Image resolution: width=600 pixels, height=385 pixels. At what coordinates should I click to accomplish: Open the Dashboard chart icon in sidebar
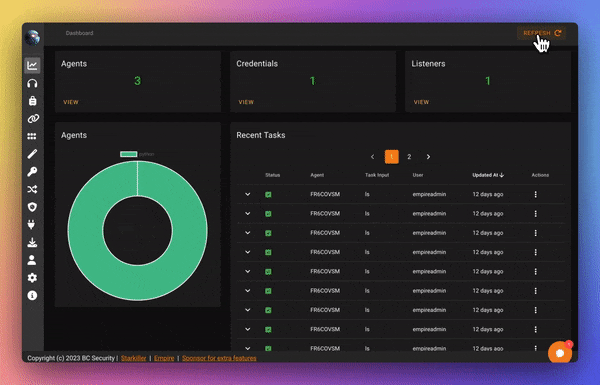tap(32, 65)
